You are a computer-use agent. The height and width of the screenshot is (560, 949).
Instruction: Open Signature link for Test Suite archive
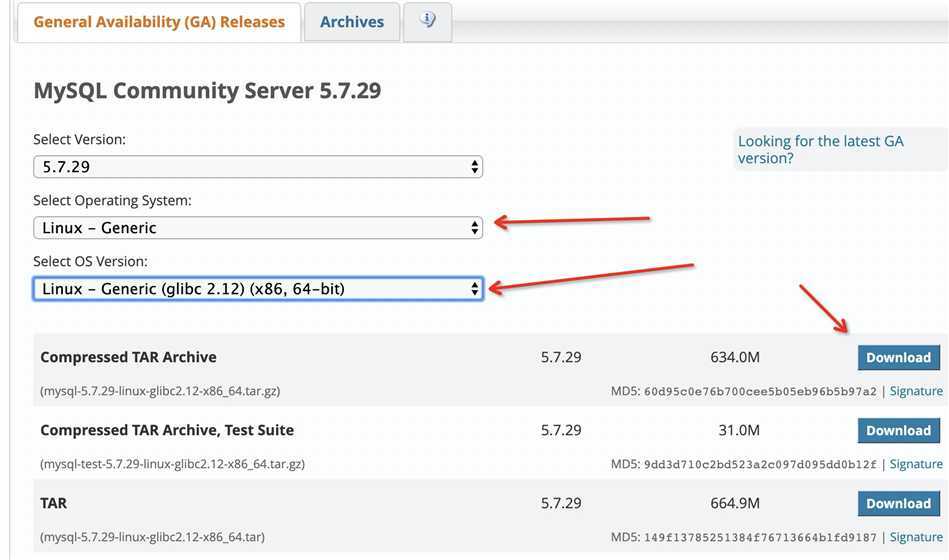pos(916,464)
